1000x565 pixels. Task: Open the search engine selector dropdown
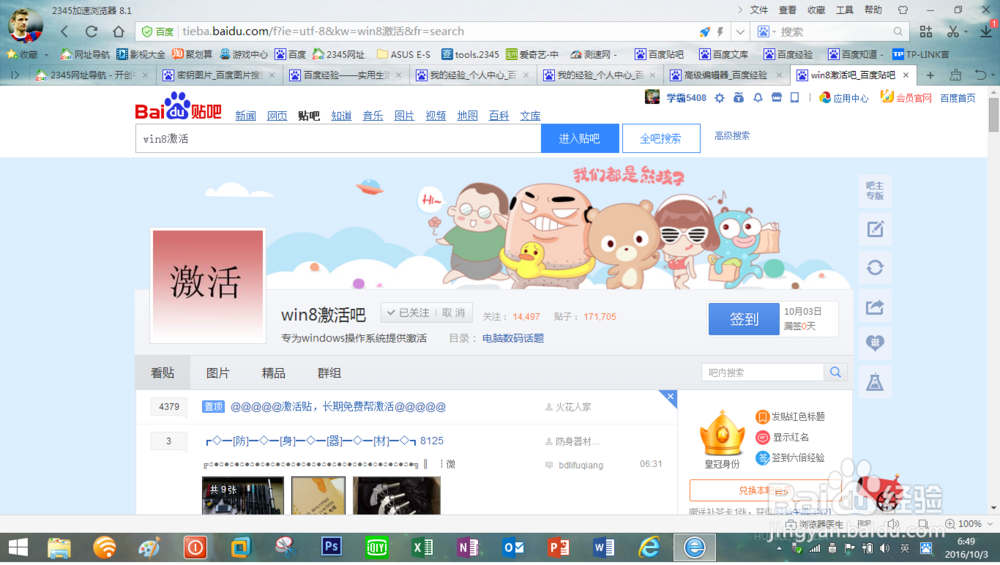766,31
